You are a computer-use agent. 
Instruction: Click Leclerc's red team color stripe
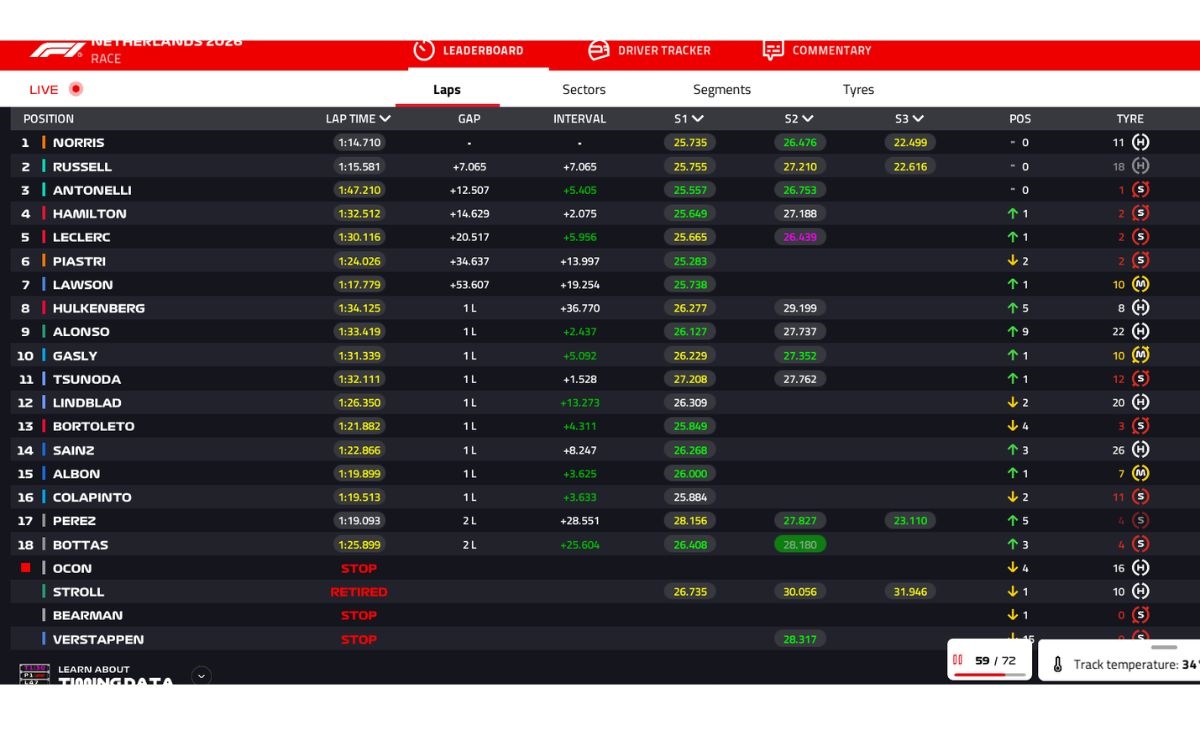point(44,237)
